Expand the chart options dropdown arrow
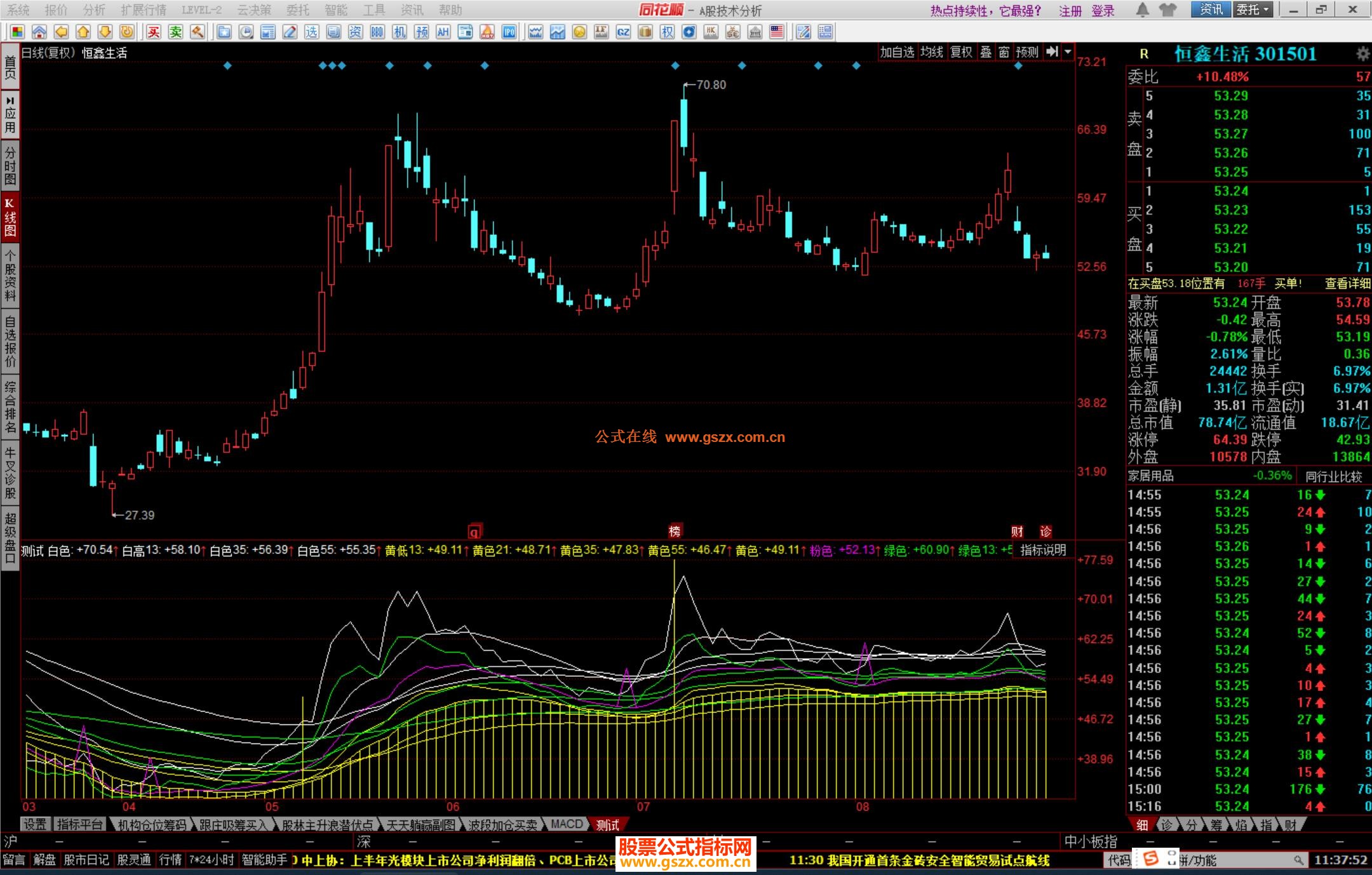Viewport: 1372px width, 875px height. pyautogui.click(x=1068, y=52)
